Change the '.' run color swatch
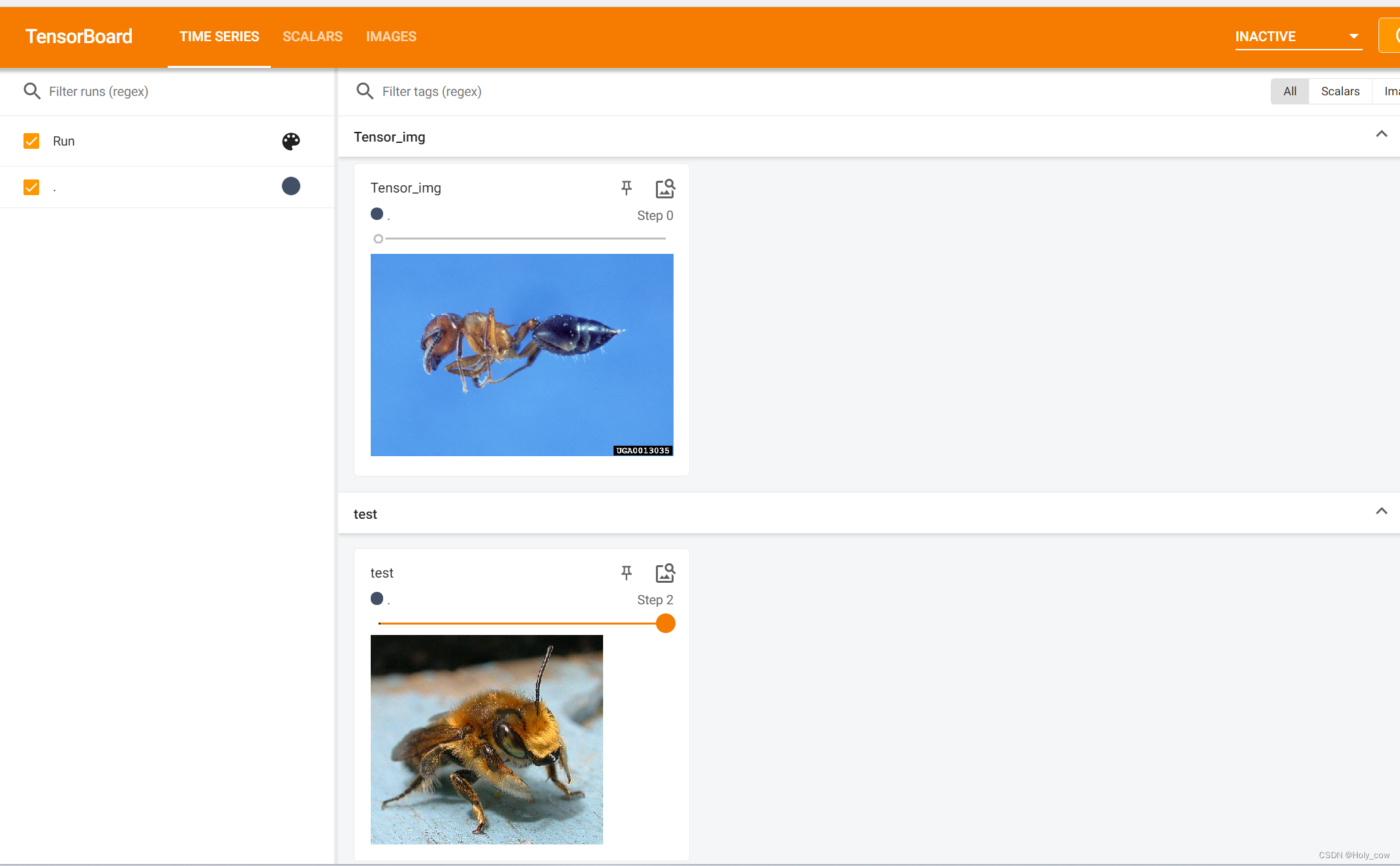Screen dimensions: 1400x866 click(290, 187)
